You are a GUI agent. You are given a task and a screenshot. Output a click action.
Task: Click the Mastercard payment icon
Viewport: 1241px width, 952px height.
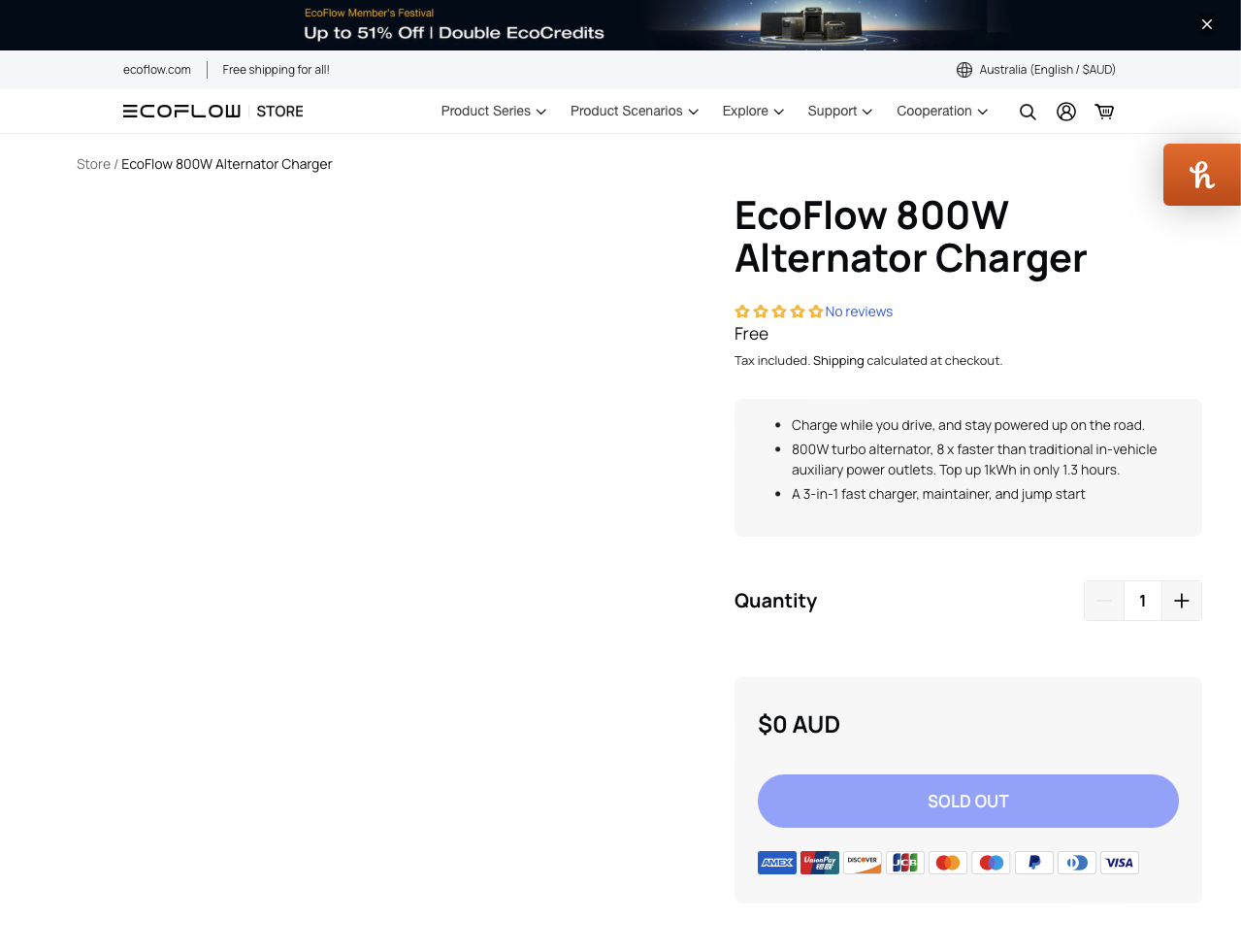pyautogui.click(x=948, y=863)
